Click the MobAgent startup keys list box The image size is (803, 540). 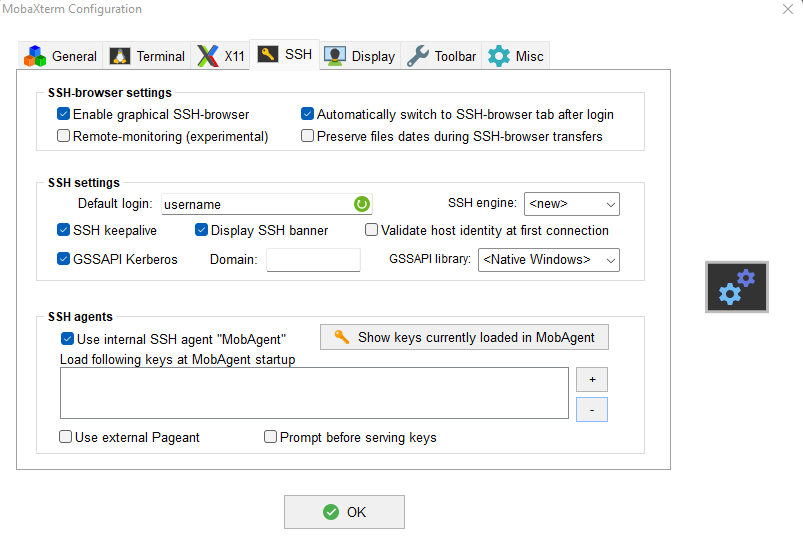tap(314, 393)
